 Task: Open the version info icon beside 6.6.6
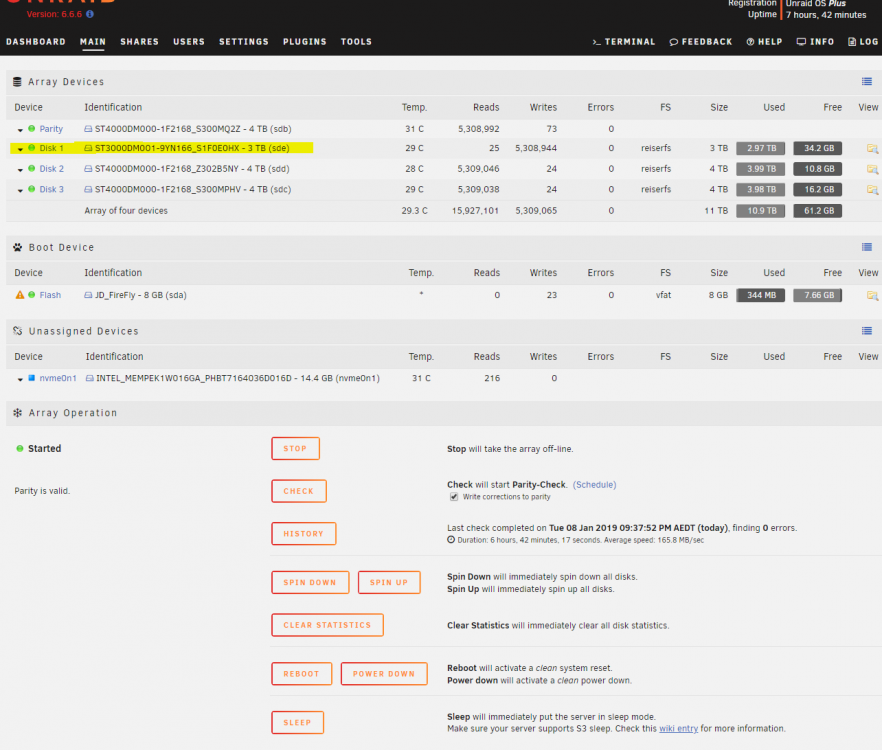pyautogui.click(x=90, y=14)
